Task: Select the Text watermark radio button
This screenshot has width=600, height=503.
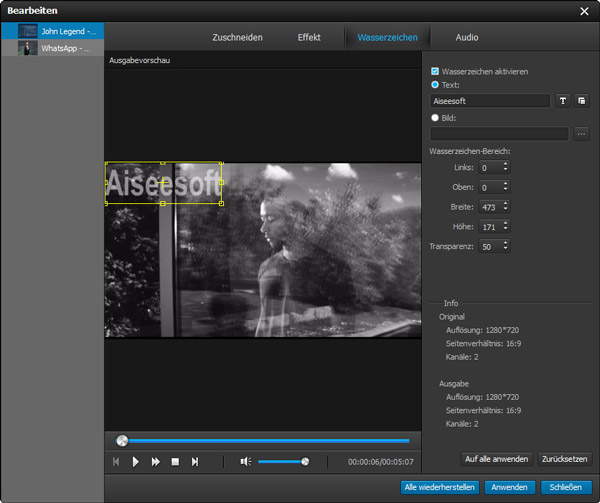Action: pos(435,85)
